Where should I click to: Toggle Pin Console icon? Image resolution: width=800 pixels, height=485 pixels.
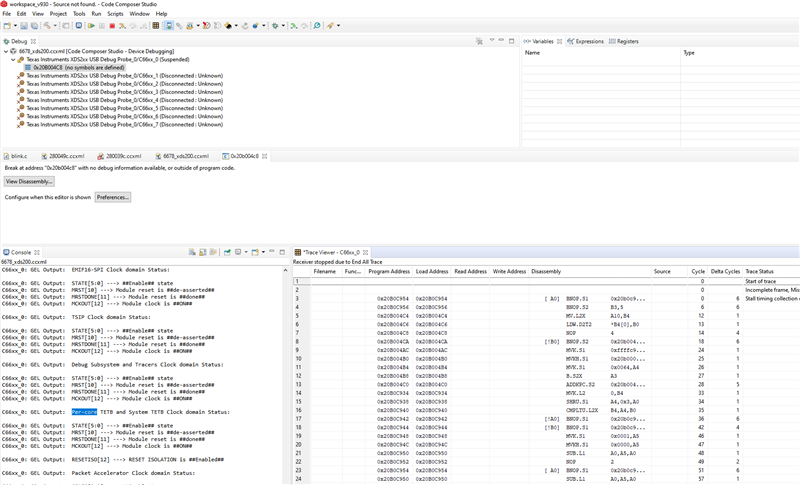click(228, 252)
